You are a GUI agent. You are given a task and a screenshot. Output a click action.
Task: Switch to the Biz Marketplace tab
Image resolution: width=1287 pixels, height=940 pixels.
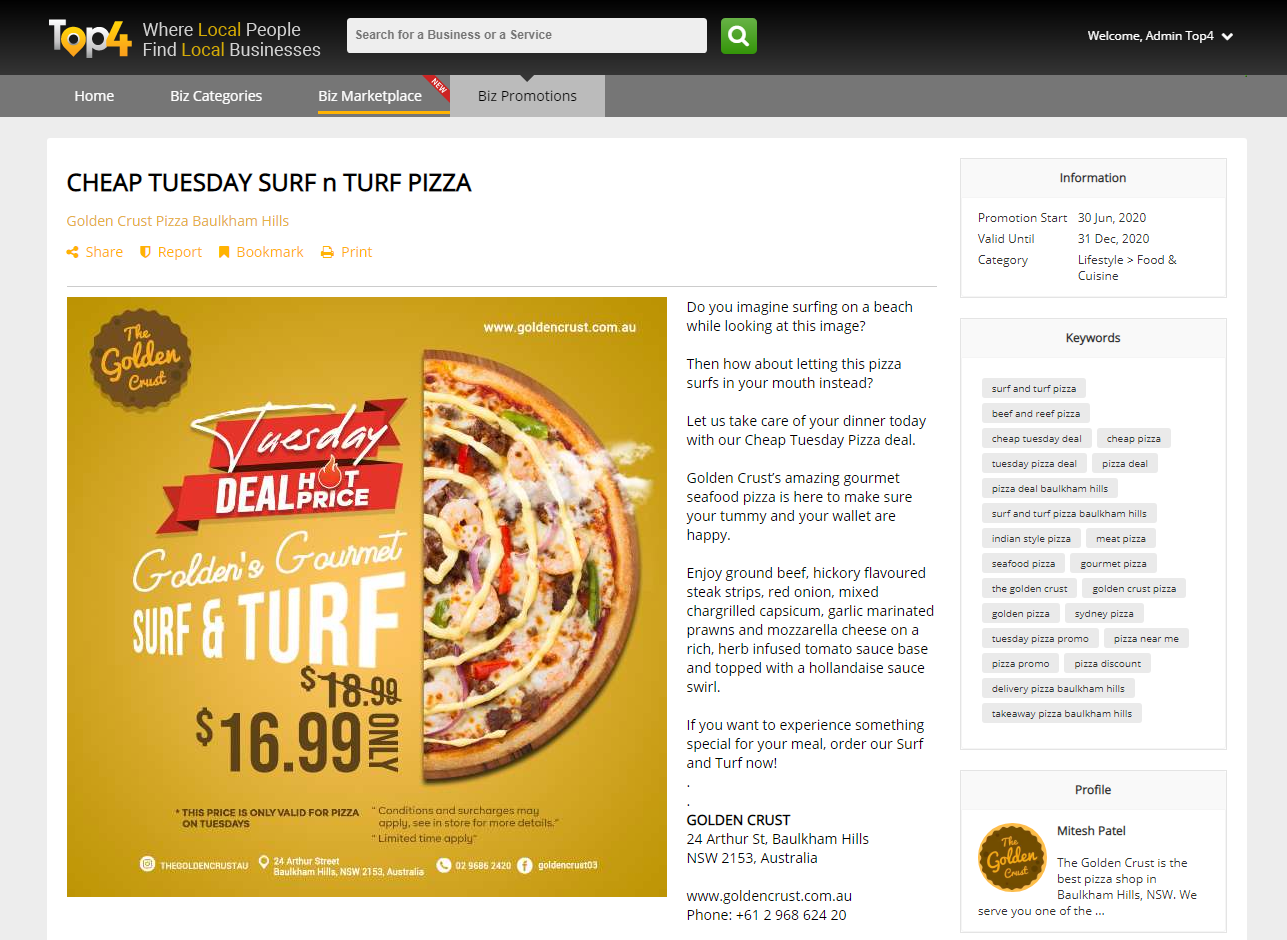pyautogui.click(x=370, y=96)
